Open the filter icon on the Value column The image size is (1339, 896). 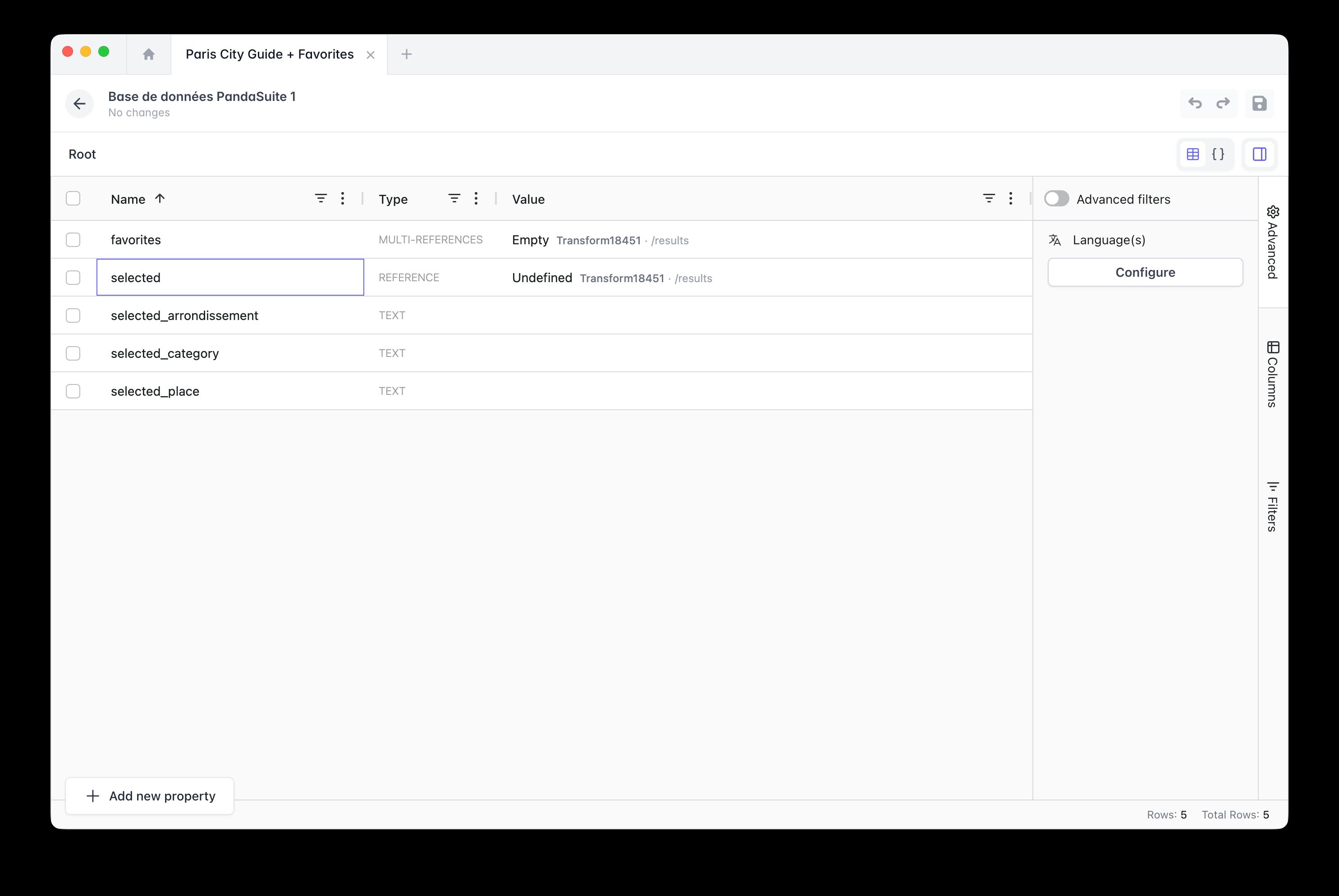click(989, 198)
